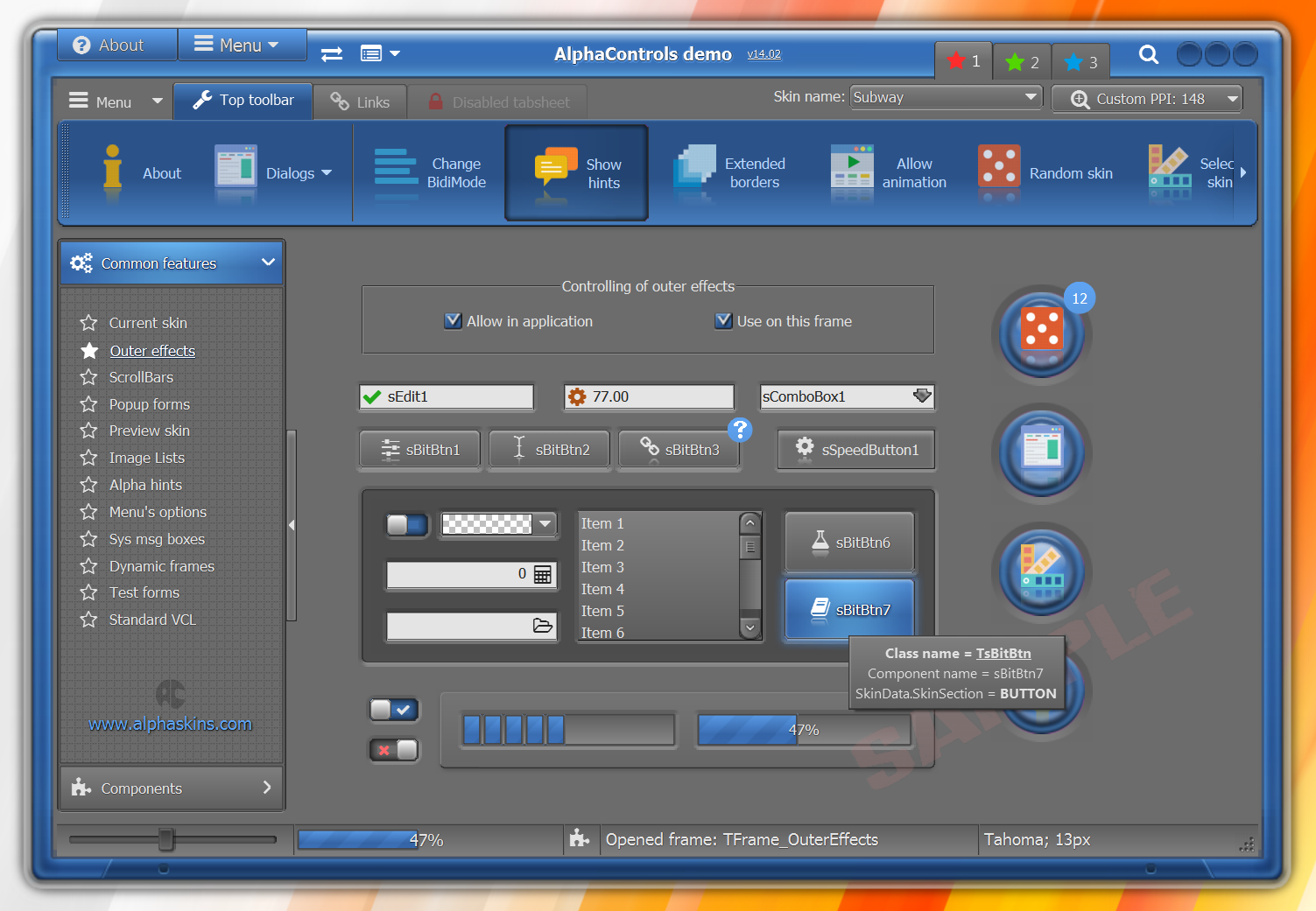Click the Select skin palette icon
The height and width of the screenshot is (911, 1316).
(x=1170, y=167)
